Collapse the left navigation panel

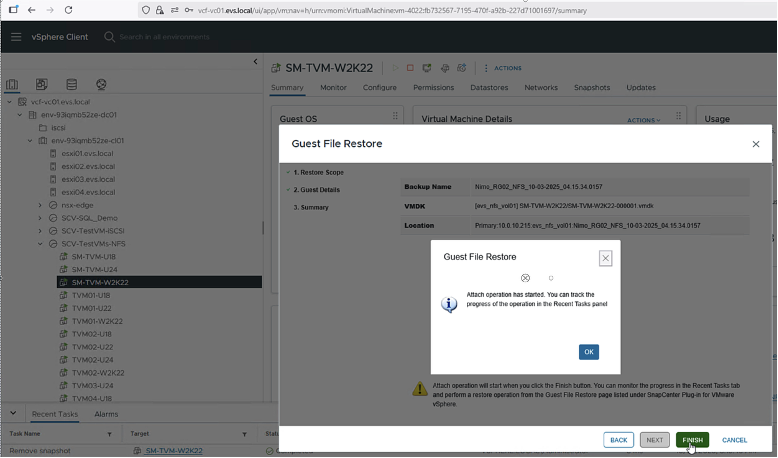[256, 62]
